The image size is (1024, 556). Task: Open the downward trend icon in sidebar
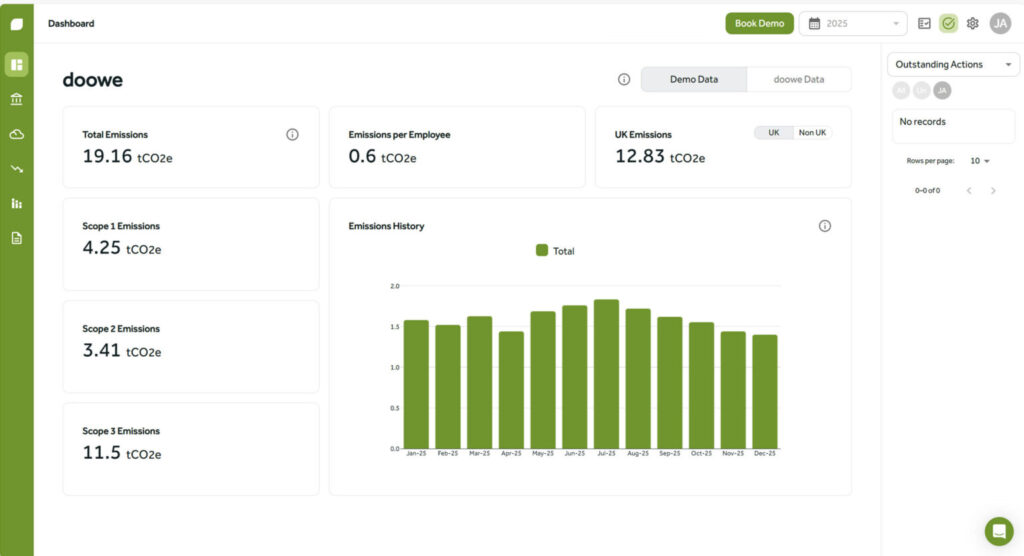[x=16, y=169]
